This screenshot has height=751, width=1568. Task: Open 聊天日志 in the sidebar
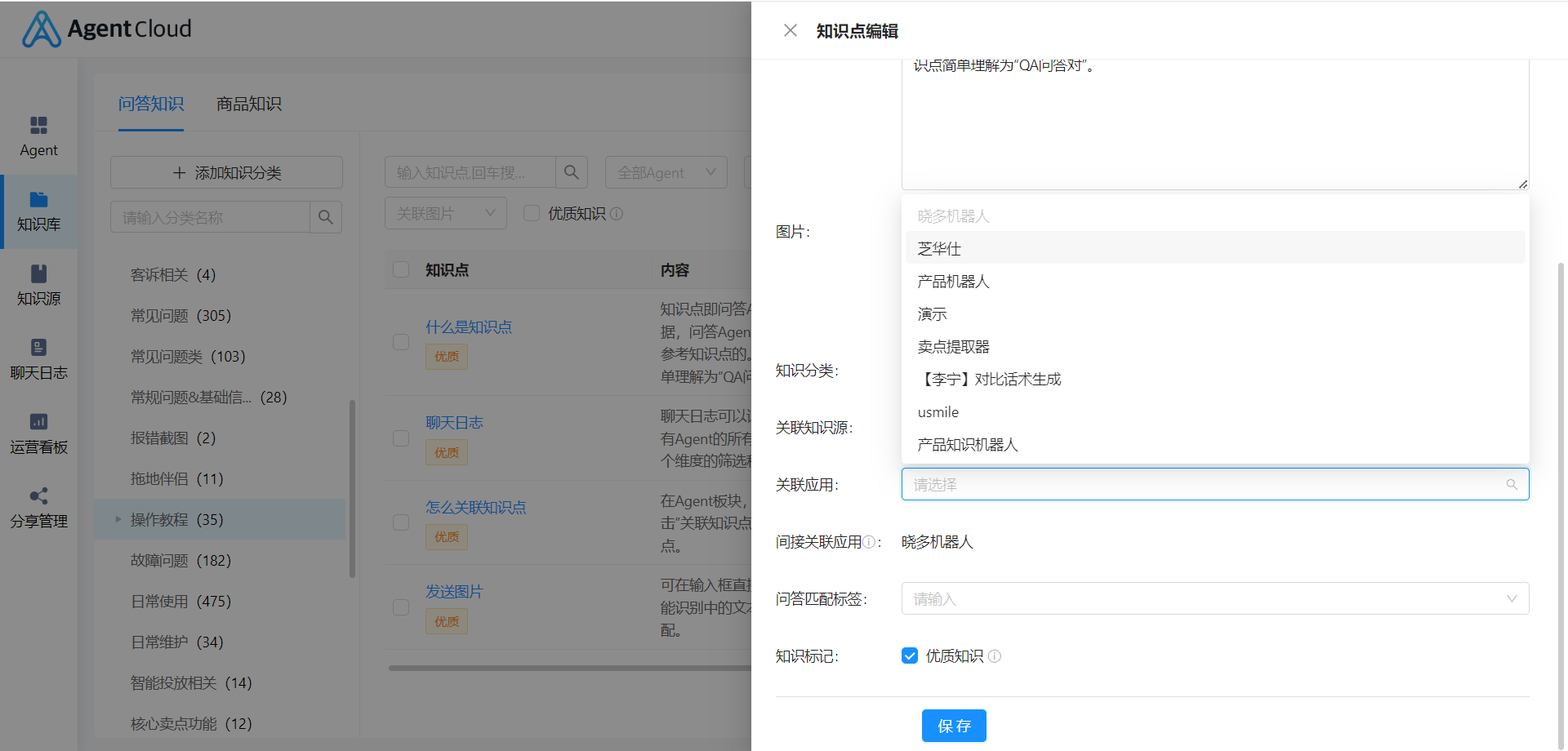pyautogui.click(x=38, y=360)
